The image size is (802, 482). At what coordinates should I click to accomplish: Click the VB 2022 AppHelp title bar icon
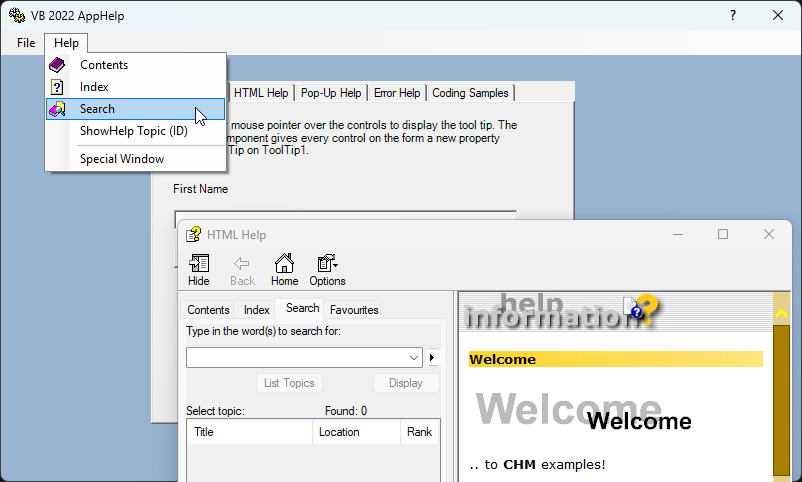point(16,15)
